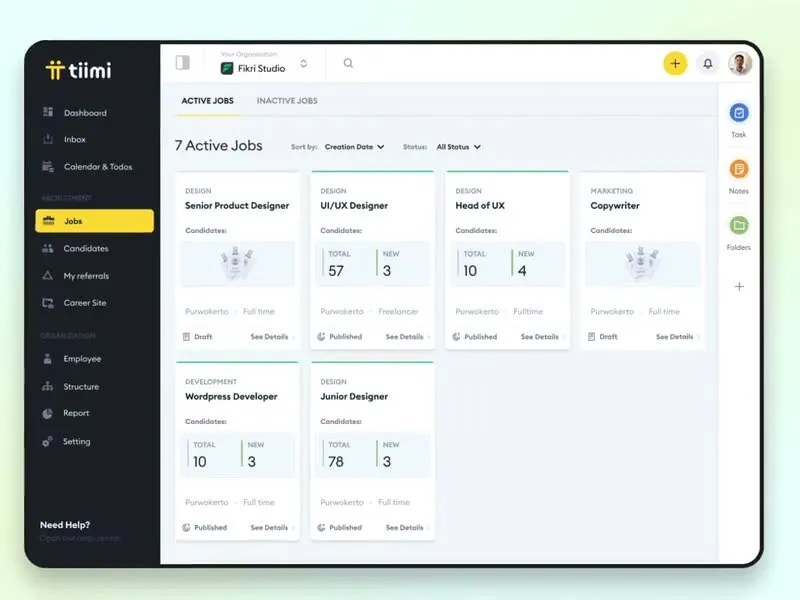Open the Folders panel icon
This screenshot has width=800, height=600.
739,225
